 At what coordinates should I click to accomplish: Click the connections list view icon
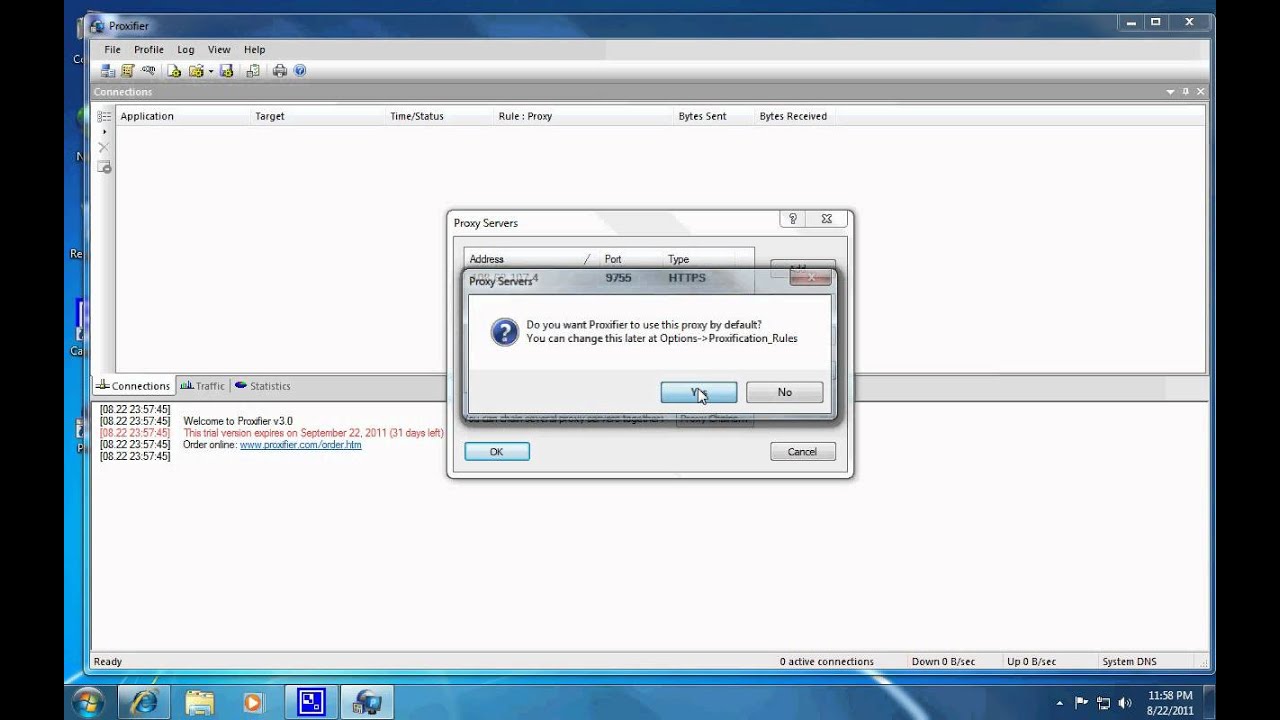tap(104, 117)
